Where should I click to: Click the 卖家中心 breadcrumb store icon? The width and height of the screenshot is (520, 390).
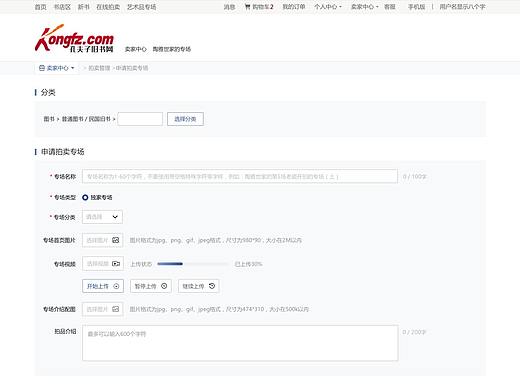pos(42,68)
